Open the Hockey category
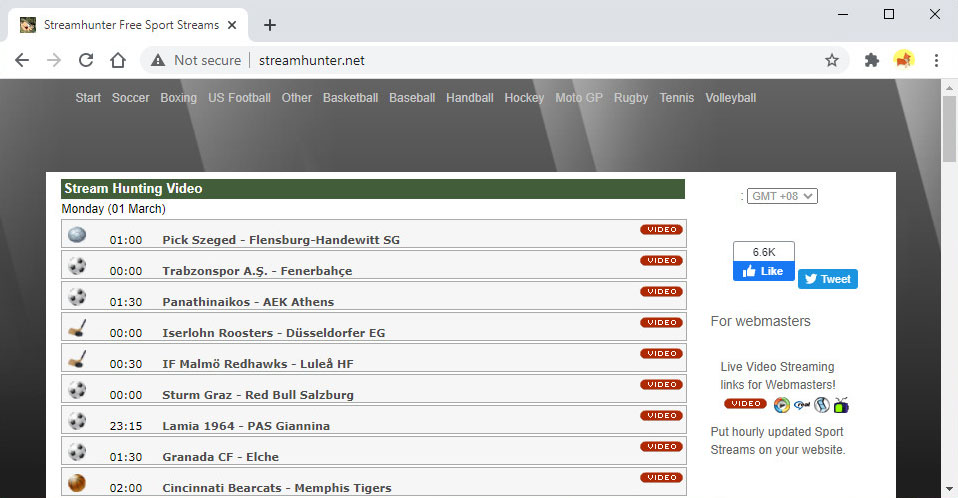 [524, 98]
